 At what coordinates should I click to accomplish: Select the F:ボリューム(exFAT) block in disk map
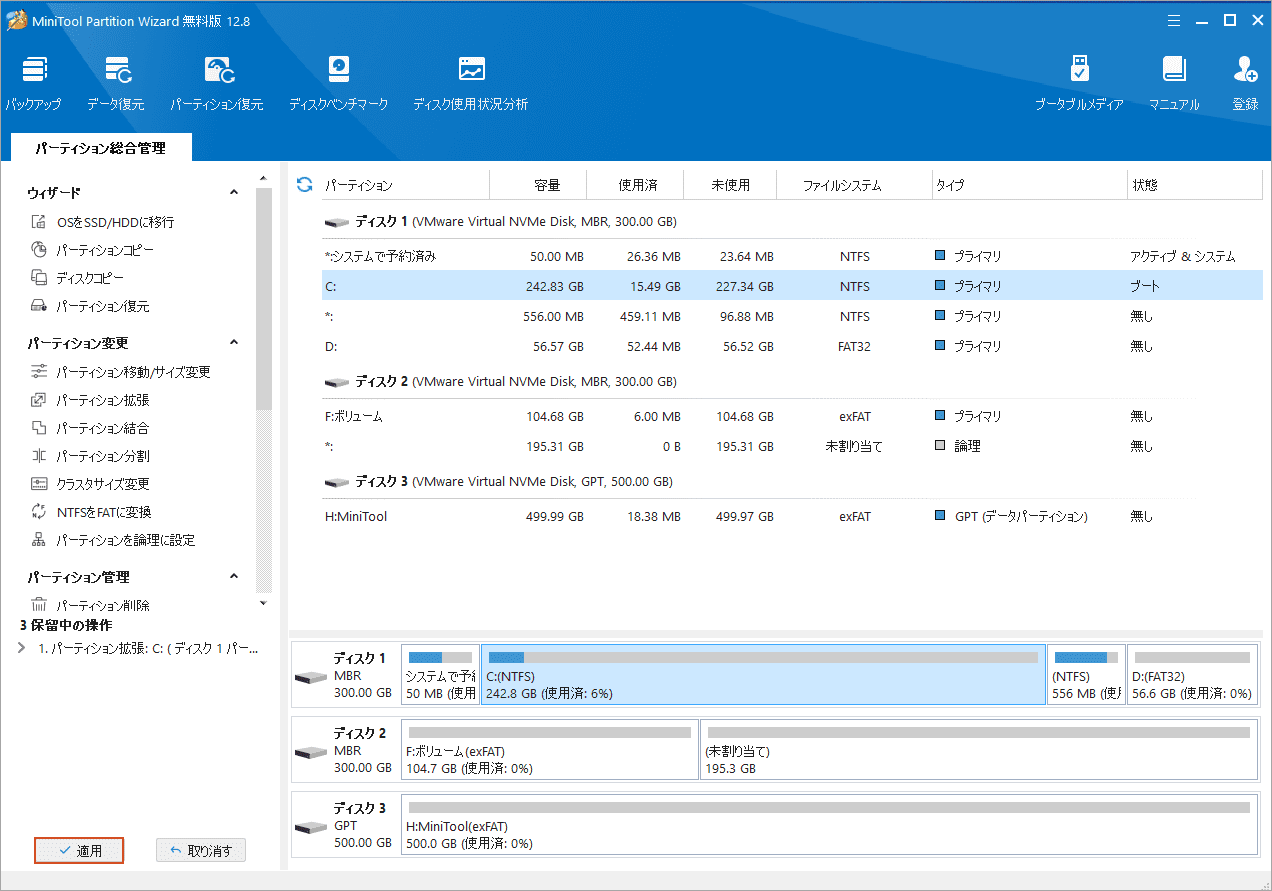coord(549,750)
